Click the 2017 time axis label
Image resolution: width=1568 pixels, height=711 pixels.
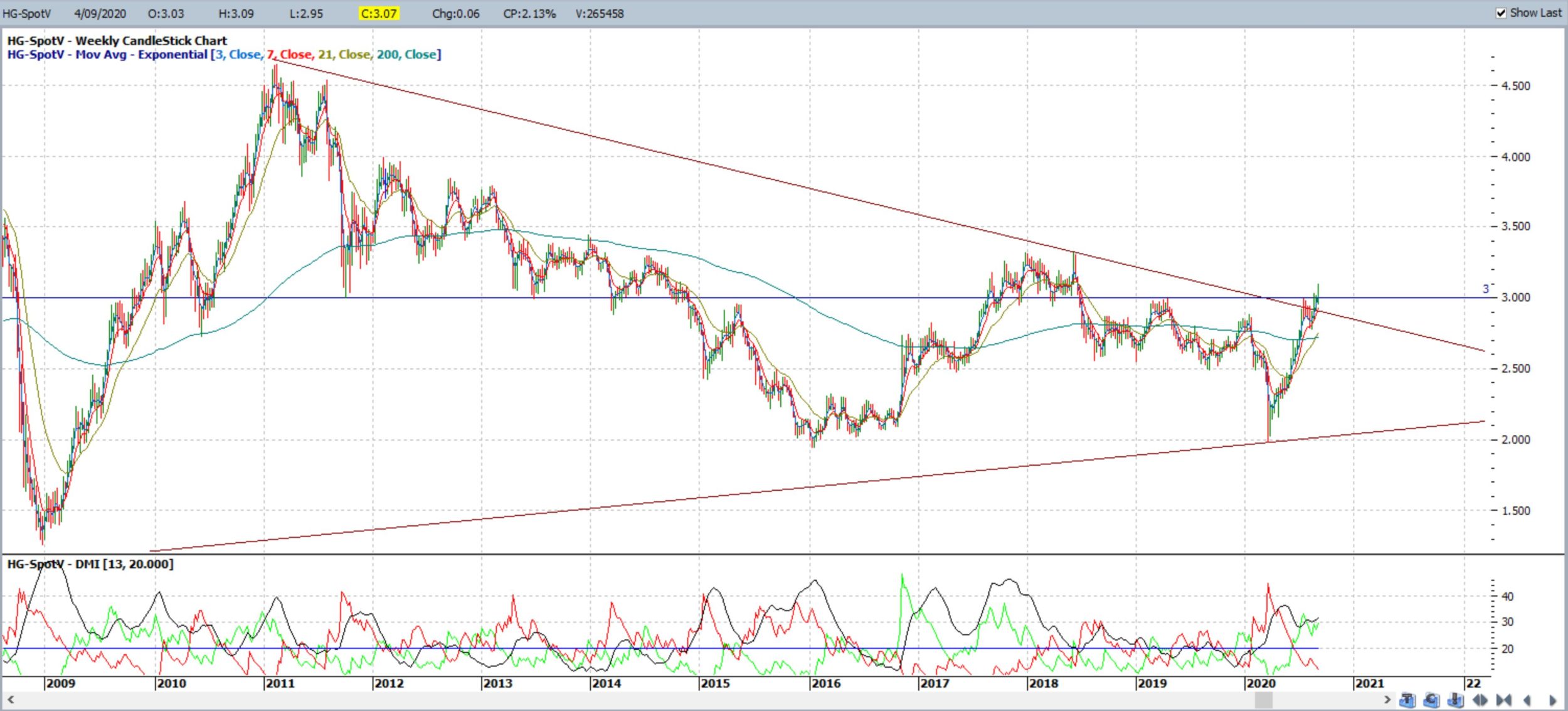pos(935,683)
